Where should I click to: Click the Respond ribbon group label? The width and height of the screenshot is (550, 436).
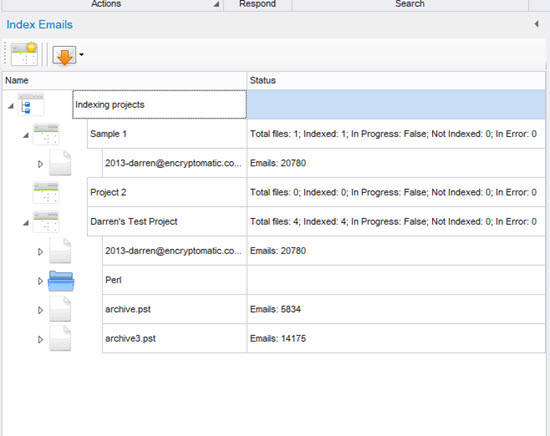pos(257,4)
